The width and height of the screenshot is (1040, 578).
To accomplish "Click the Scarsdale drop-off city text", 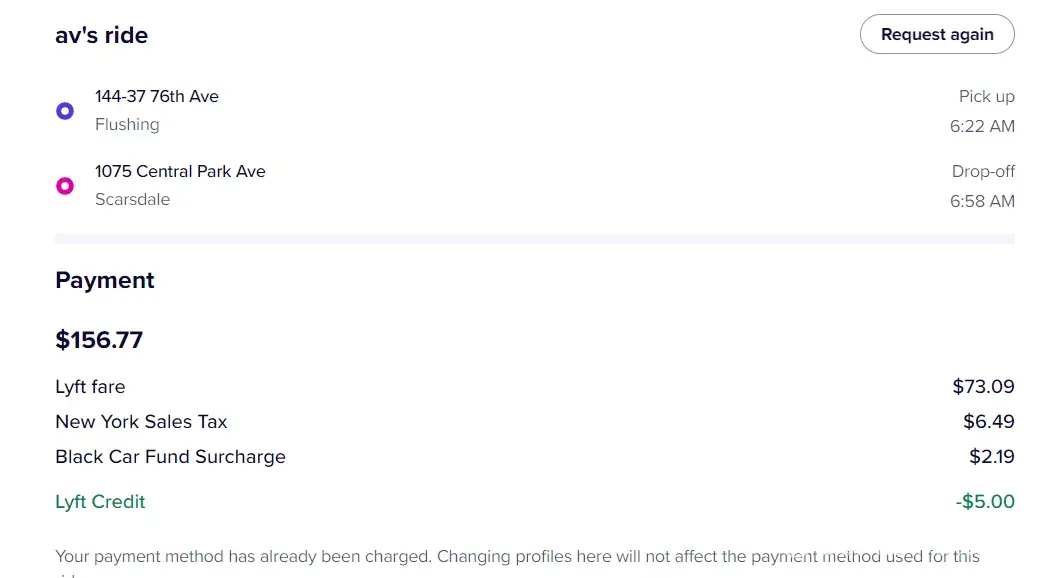I will [x=132, y=200].
